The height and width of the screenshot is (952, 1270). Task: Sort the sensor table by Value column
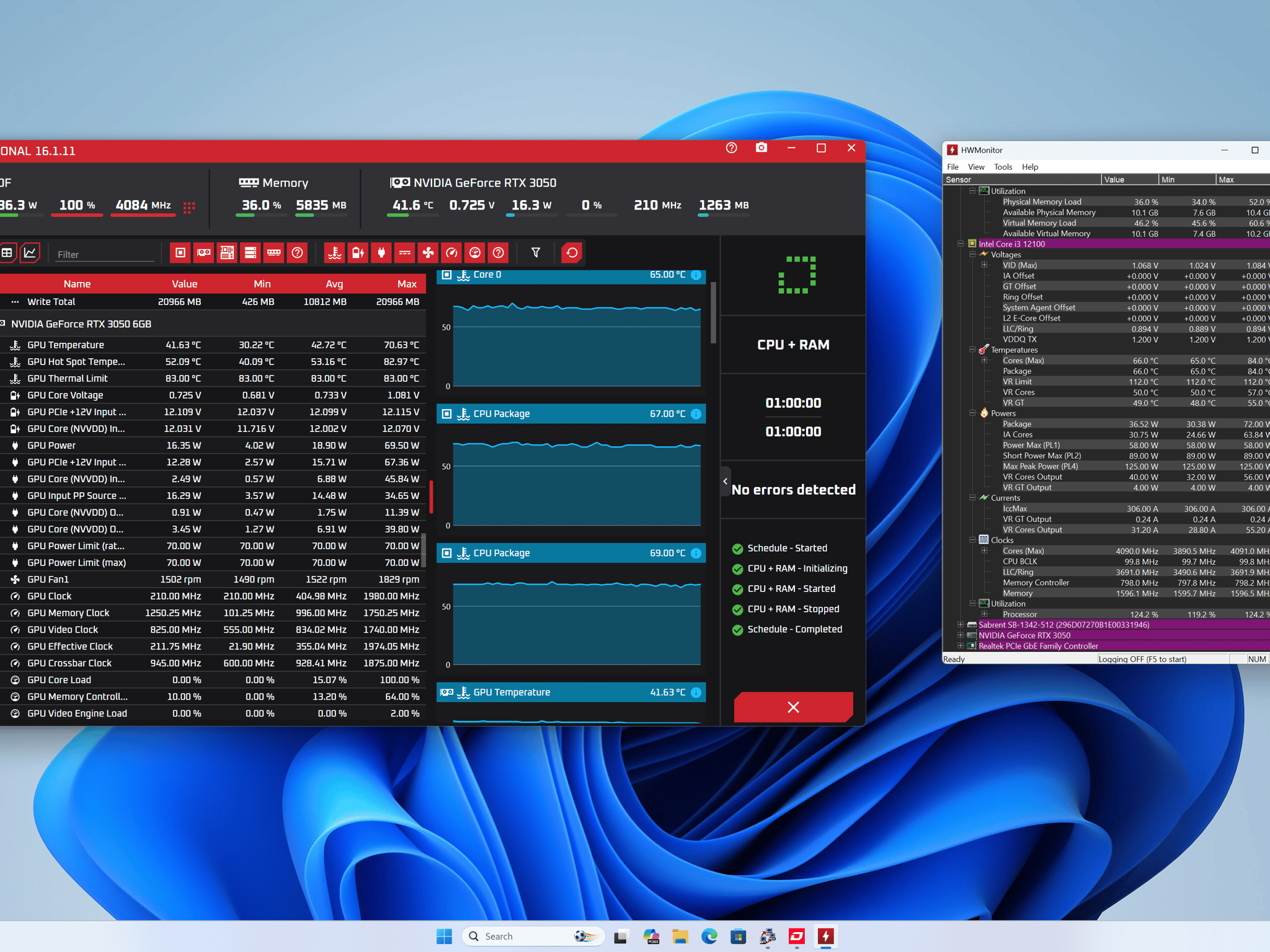coord(185,284)
